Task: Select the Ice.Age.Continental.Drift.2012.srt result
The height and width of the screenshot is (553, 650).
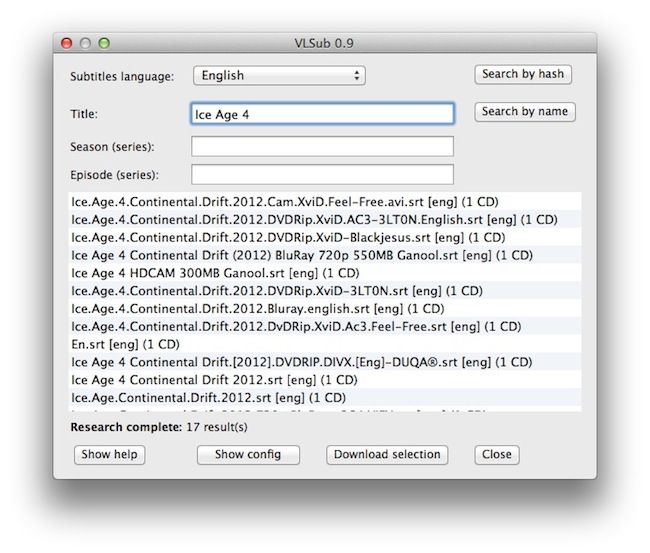Action: click(x=325, y=398)
